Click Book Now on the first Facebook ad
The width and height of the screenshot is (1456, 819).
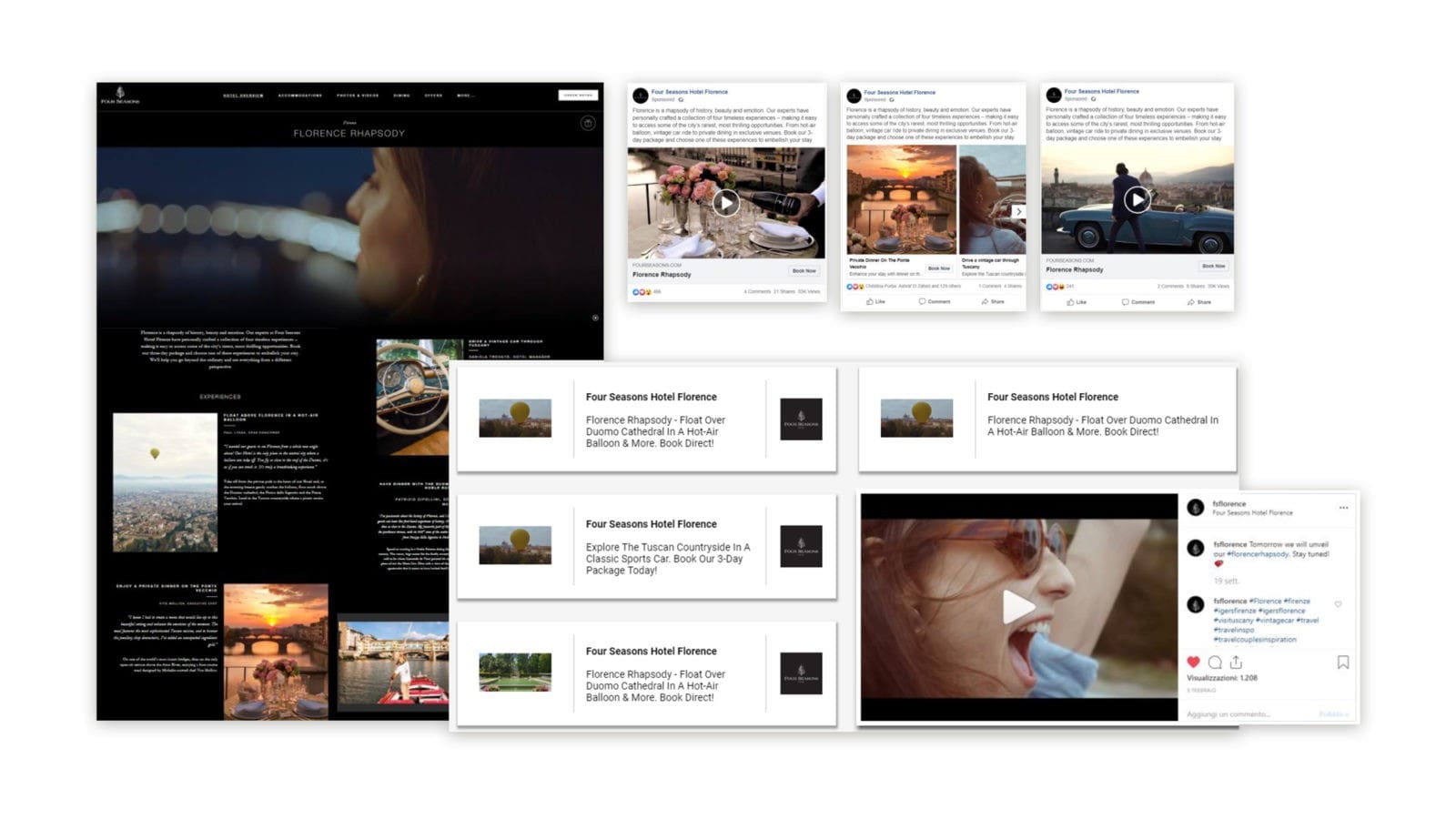[804, 271]
